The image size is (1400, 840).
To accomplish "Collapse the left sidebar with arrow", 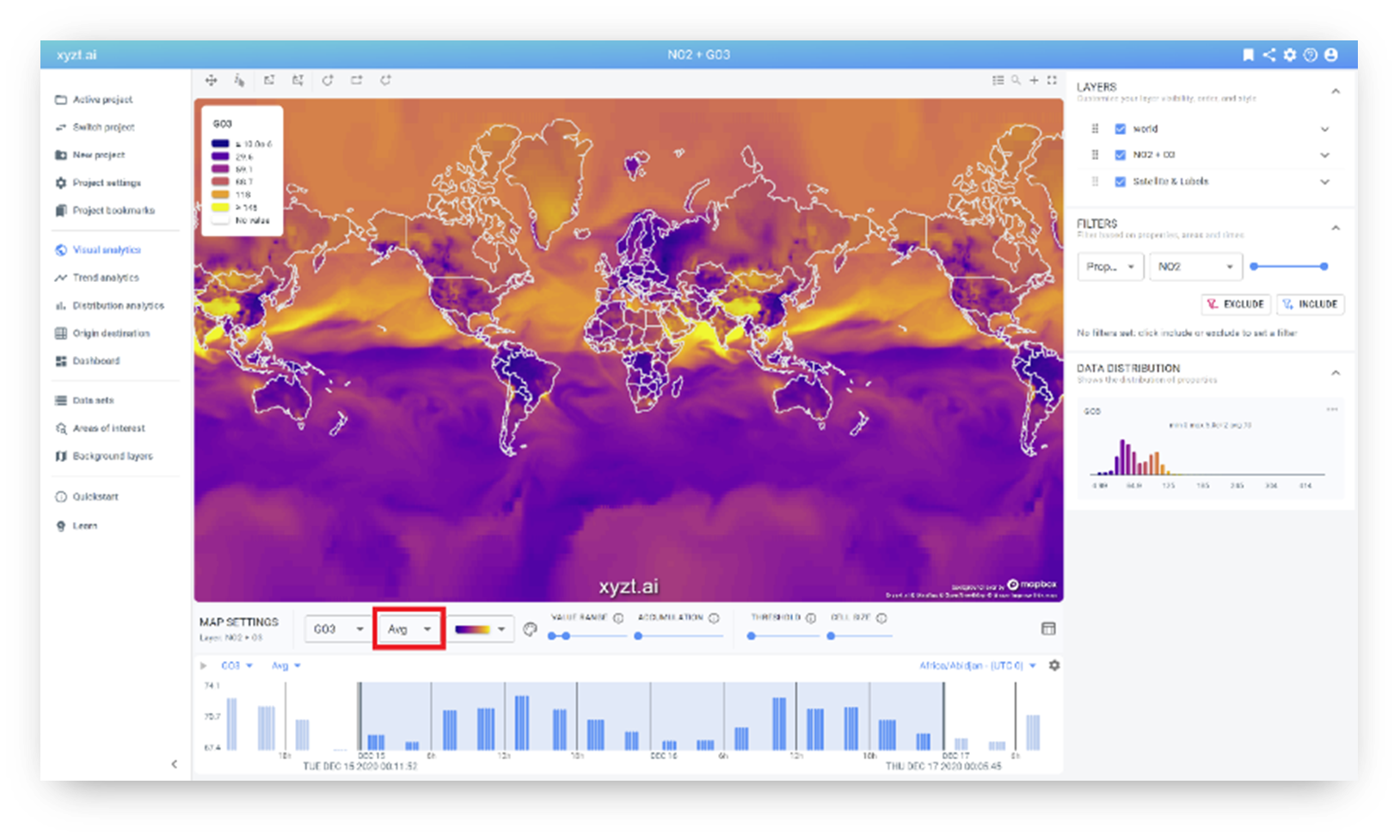I will [174, 763].
